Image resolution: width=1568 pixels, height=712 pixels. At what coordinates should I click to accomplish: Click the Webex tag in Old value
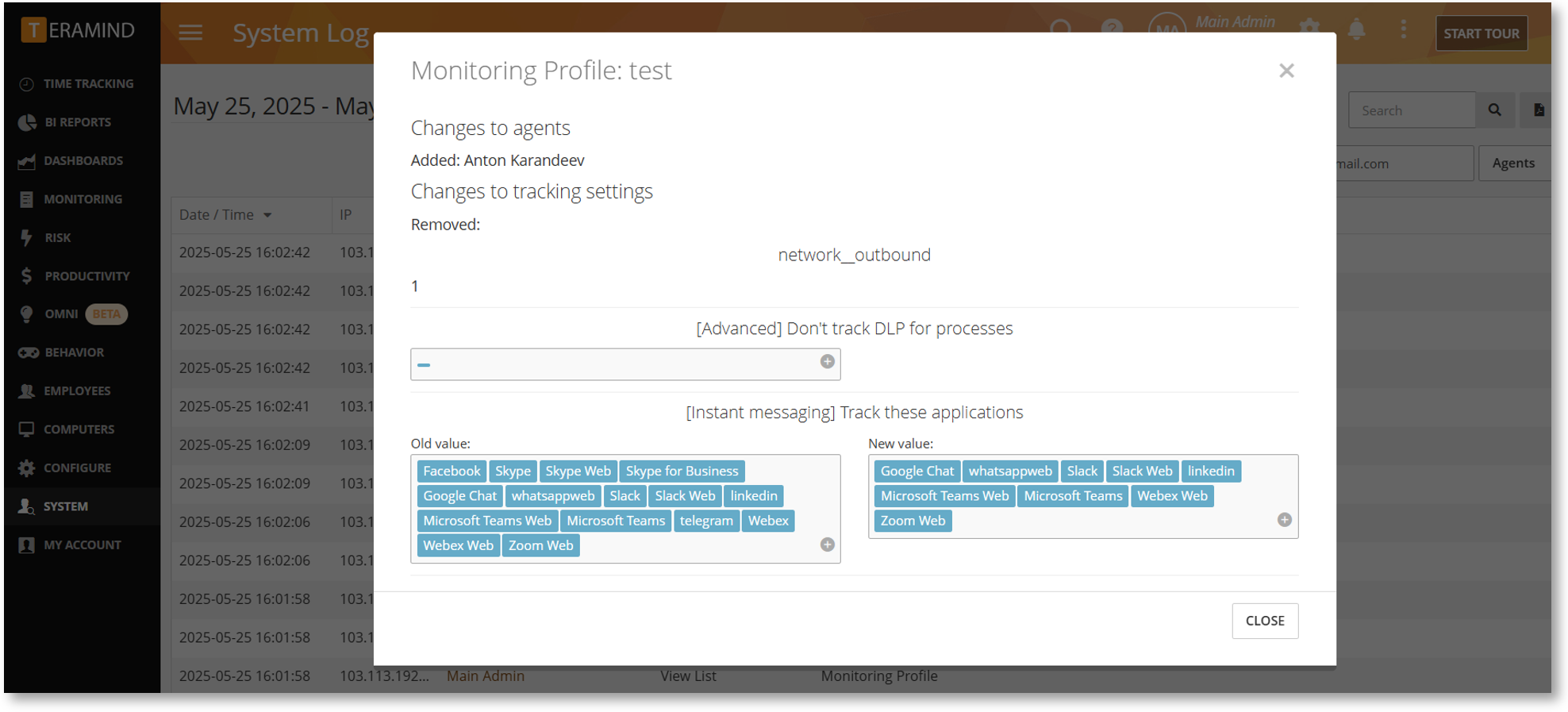pyautogui.click(x=768, y=521)
